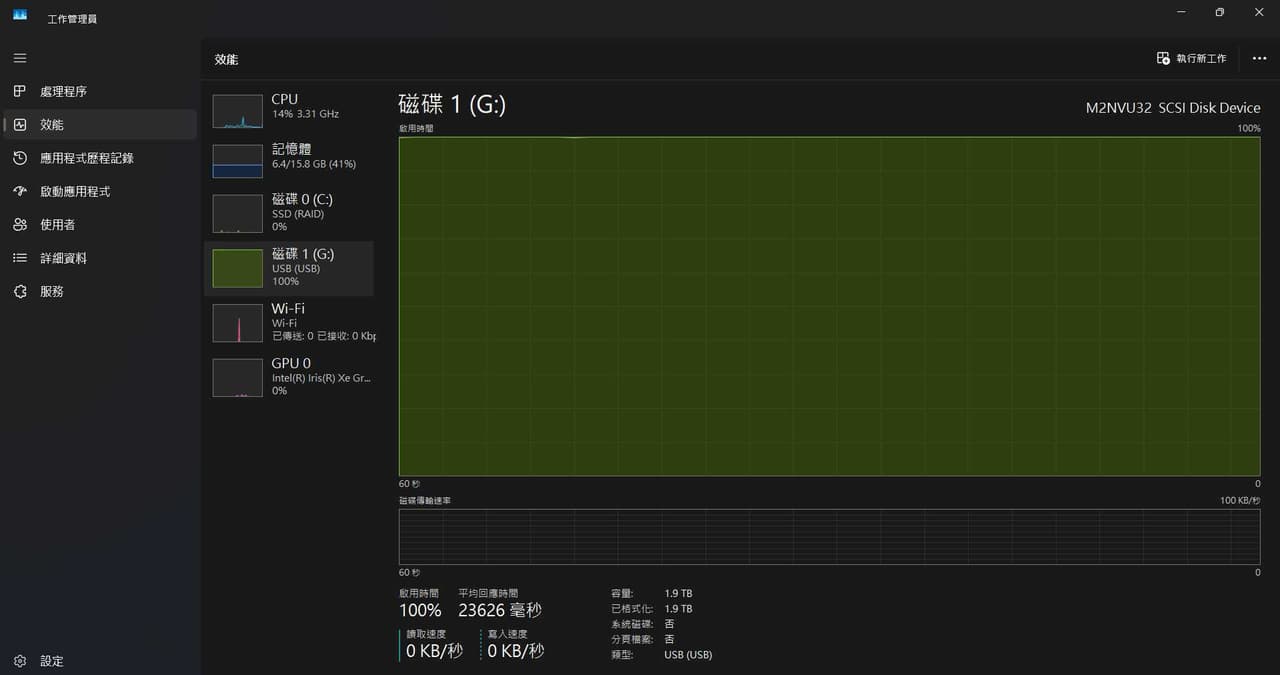The width and height of the screenshot is (1280, 675).
Task: Open 應用程式歷程記錄 (App history) page
Action: point(99,158)
